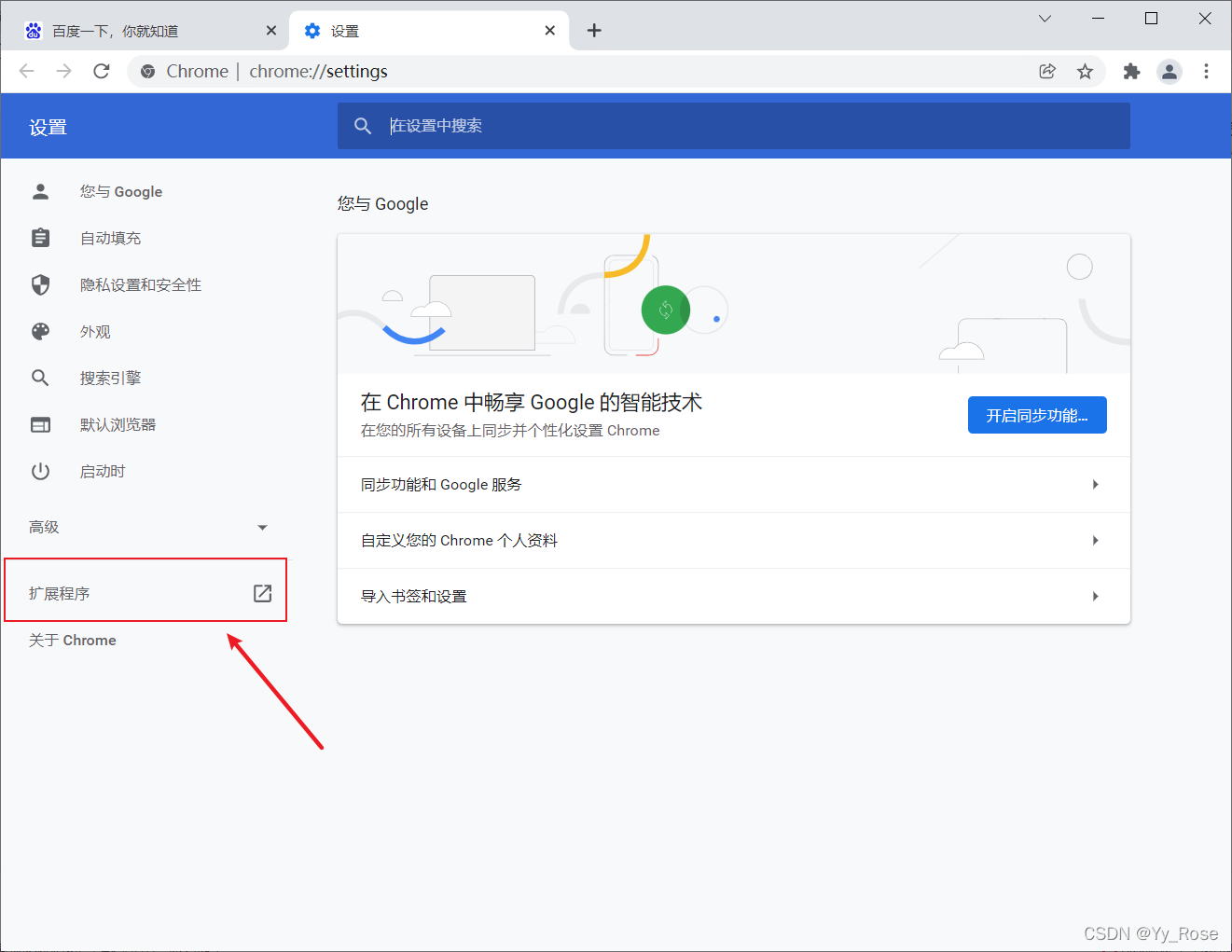Open 自定义您的 Chrome 个人资料 row

734,540
